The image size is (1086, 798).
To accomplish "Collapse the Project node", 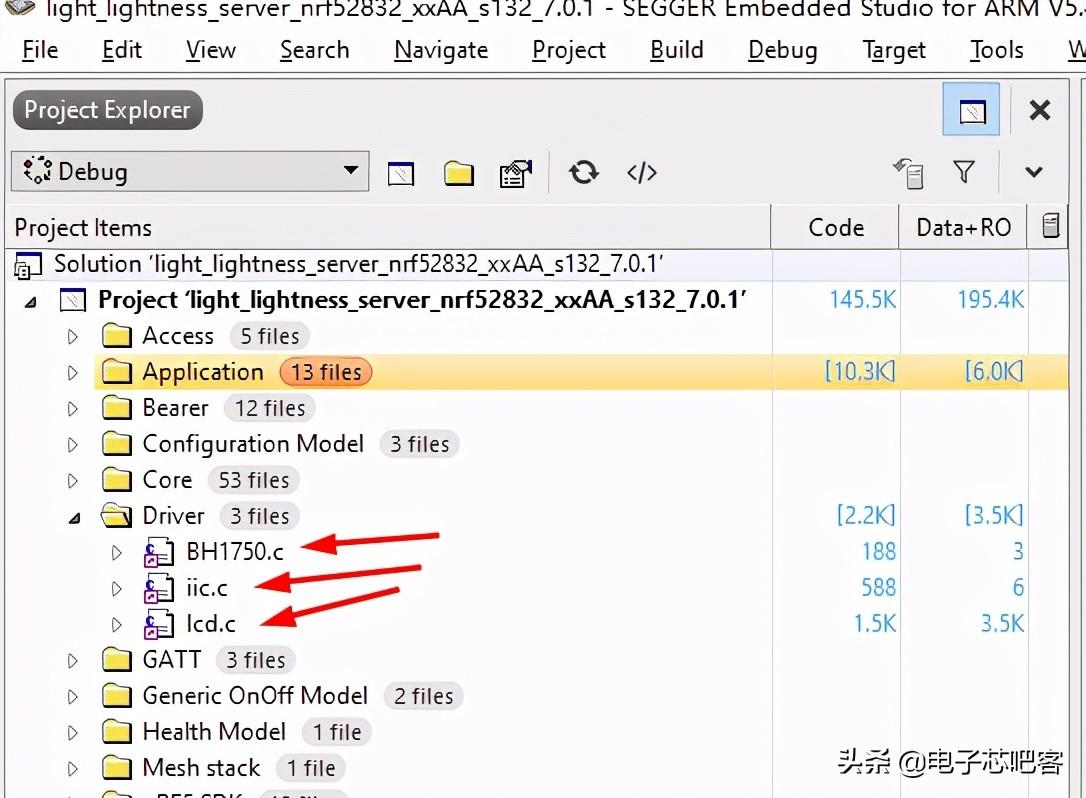I will [30, 302].
